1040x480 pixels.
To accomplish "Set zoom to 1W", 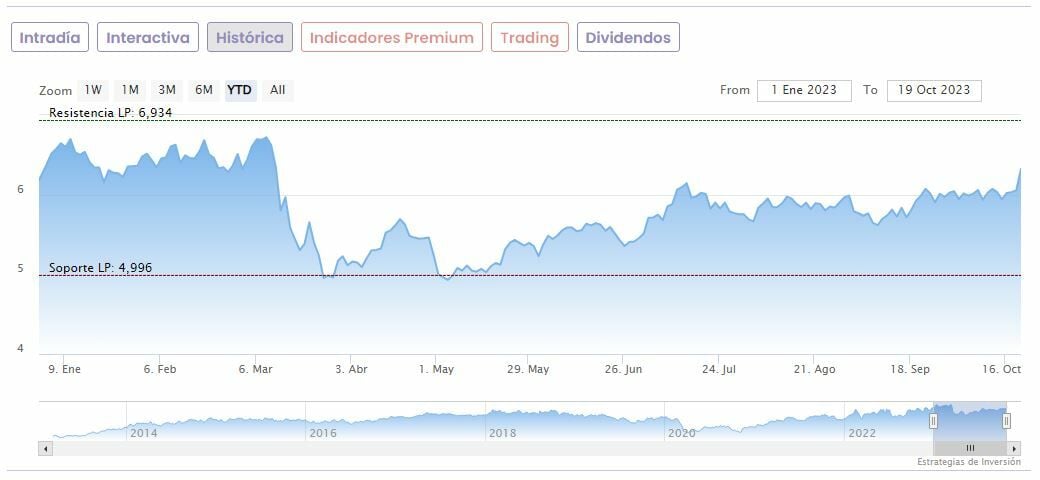I will [x=93, y=90].
